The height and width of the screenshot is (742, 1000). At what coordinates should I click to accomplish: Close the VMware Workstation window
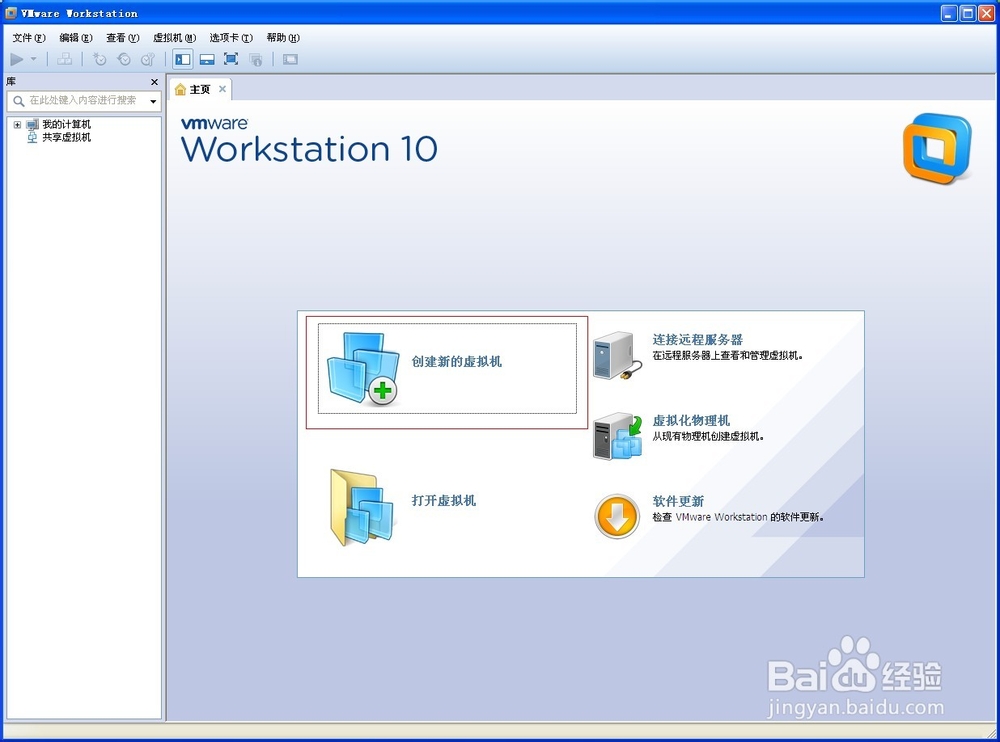(986, 13)
